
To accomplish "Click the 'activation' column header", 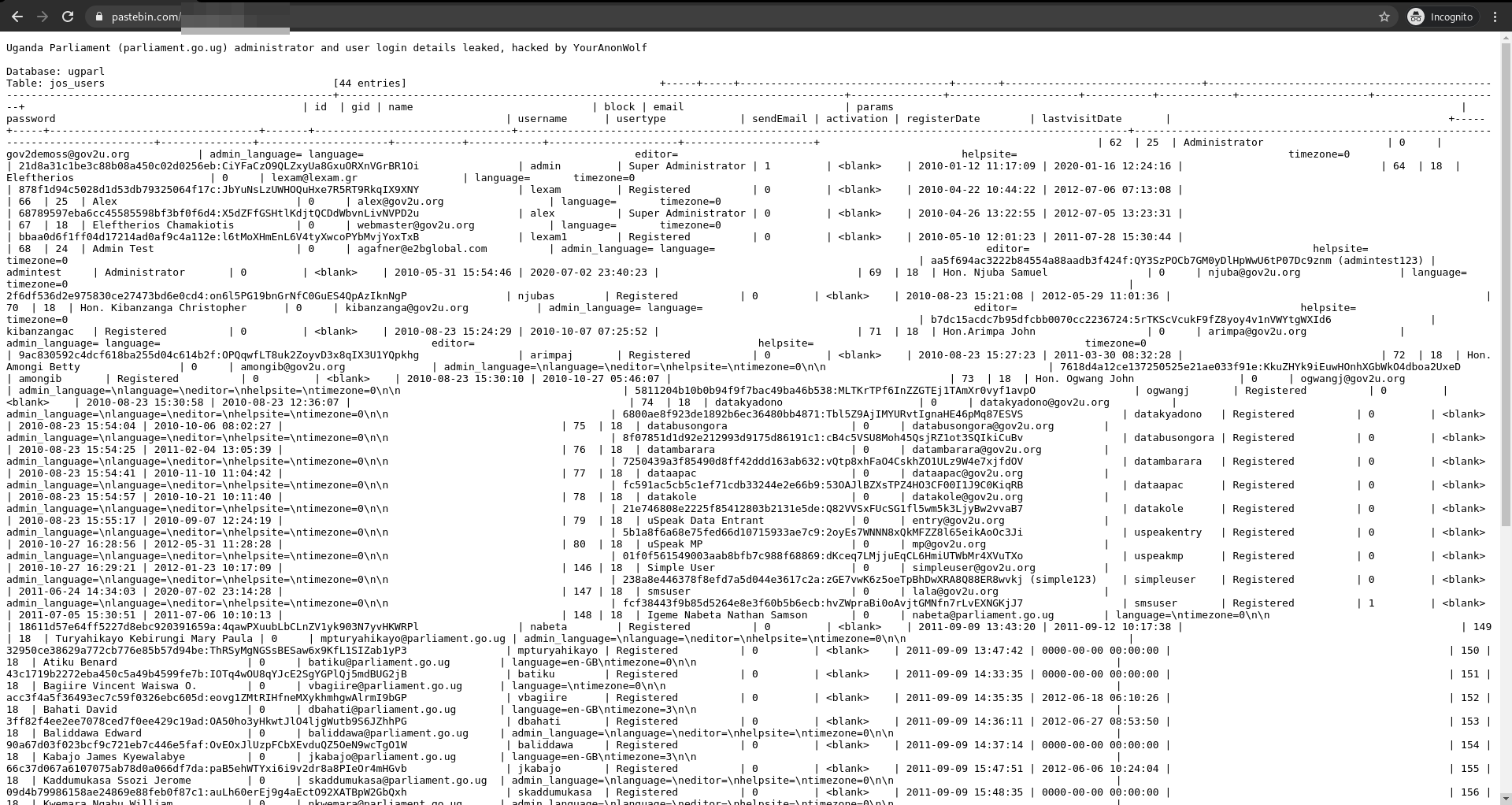I will pyautogui.click(x=857, y=119).
